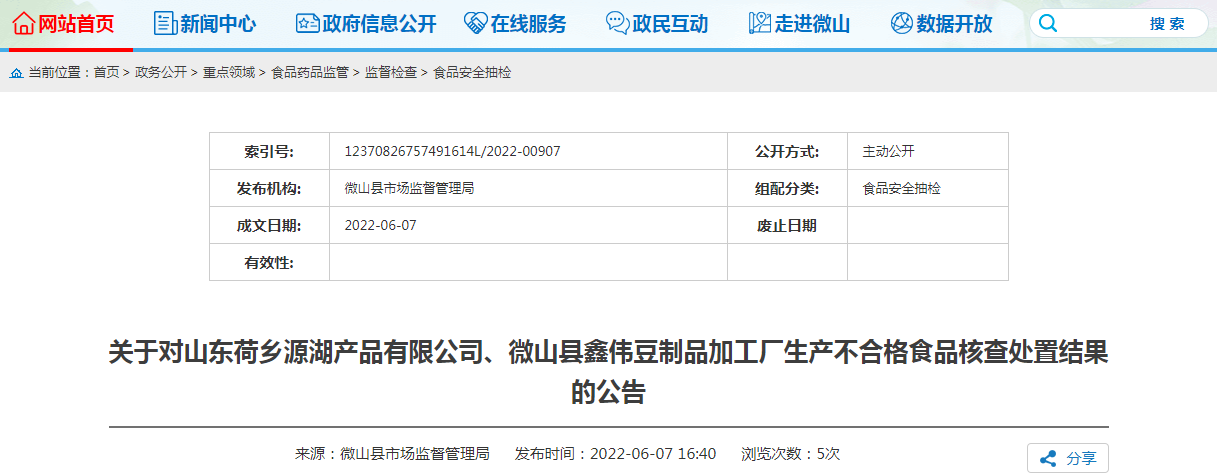Click the 公开方式 label cell
This screenshot has width=1217, height=476.
tap(787, 152)
